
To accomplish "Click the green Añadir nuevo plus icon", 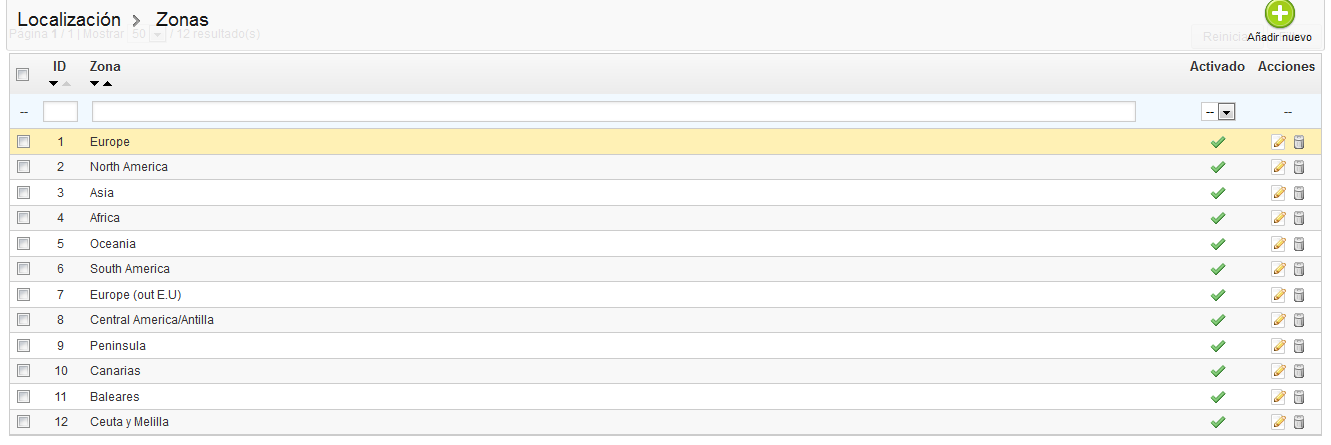I will click(x=1279, y=14).
